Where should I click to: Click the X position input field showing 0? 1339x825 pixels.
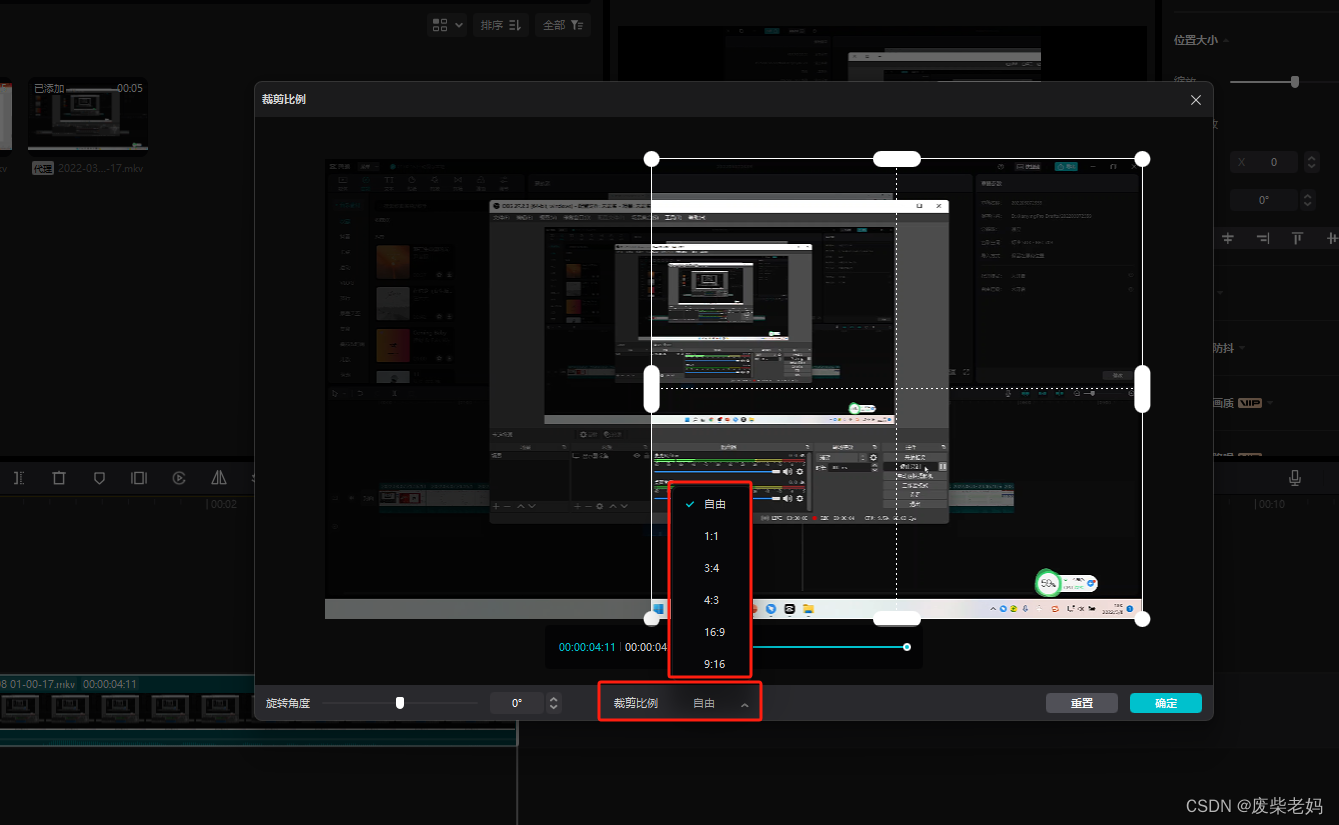click(1264, 161)
